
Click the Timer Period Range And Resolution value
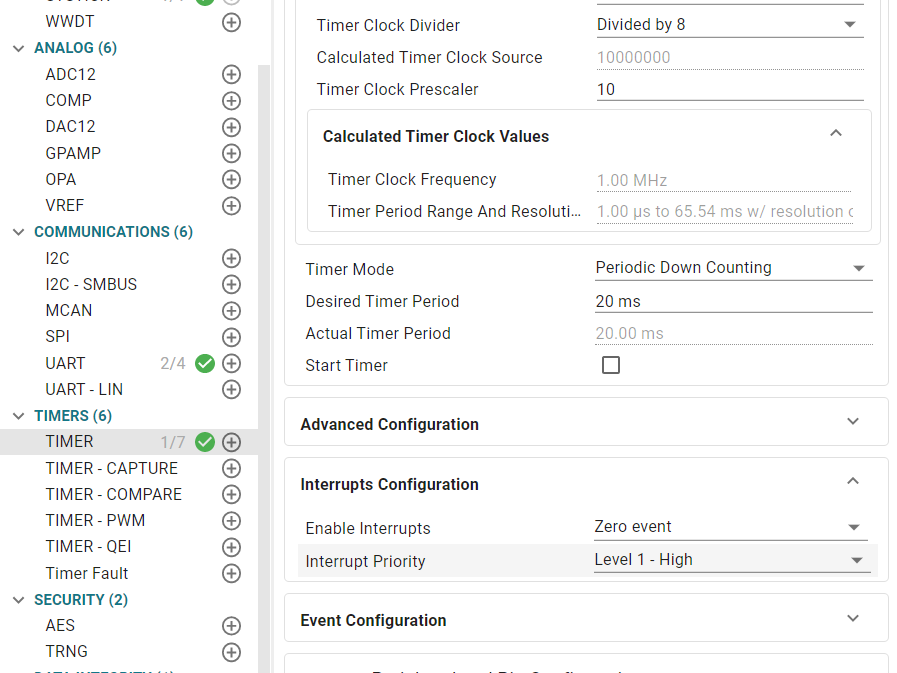click(725, 211)
